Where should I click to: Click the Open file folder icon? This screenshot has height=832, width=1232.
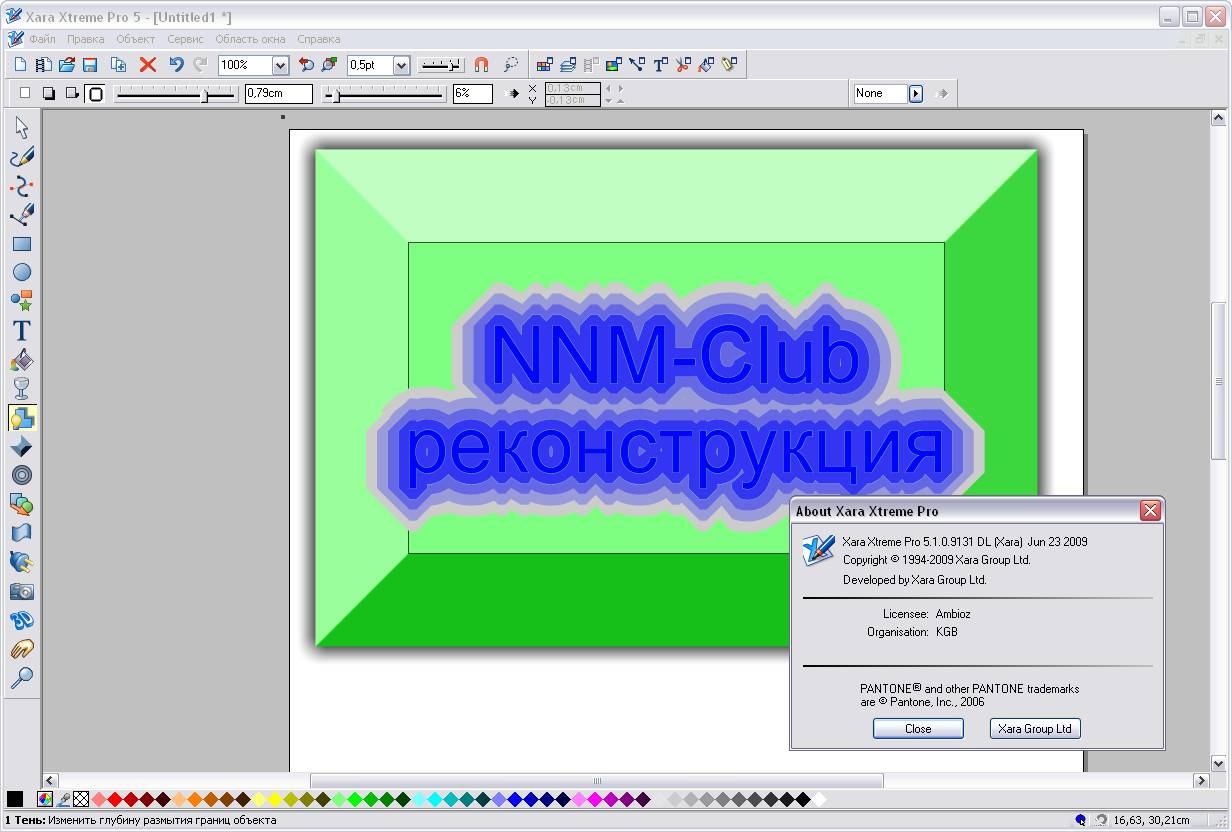67,65
